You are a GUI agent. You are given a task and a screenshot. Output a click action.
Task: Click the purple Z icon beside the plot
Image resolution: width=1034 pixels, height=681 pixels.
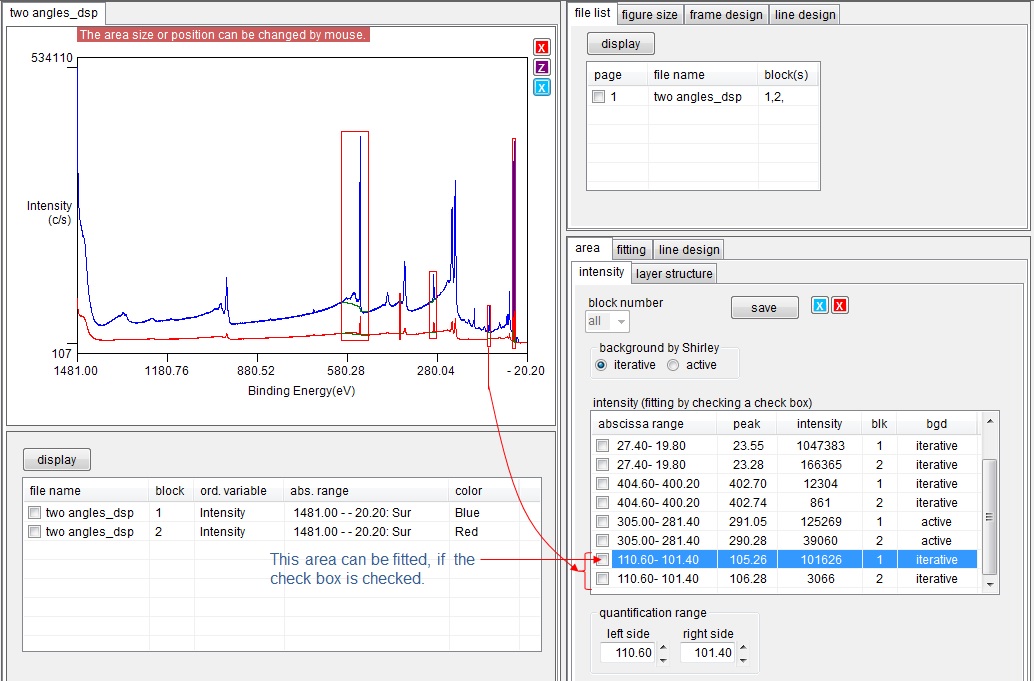(541, 68)
